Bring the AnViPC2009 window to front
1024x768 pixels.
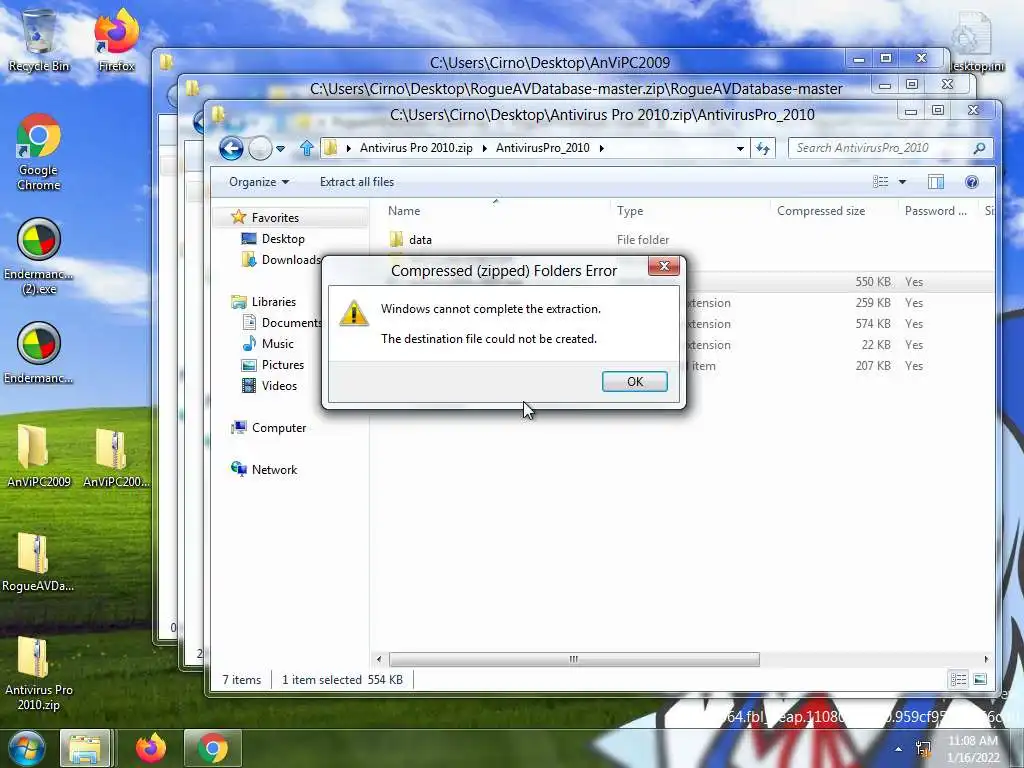tap(550, 63)
